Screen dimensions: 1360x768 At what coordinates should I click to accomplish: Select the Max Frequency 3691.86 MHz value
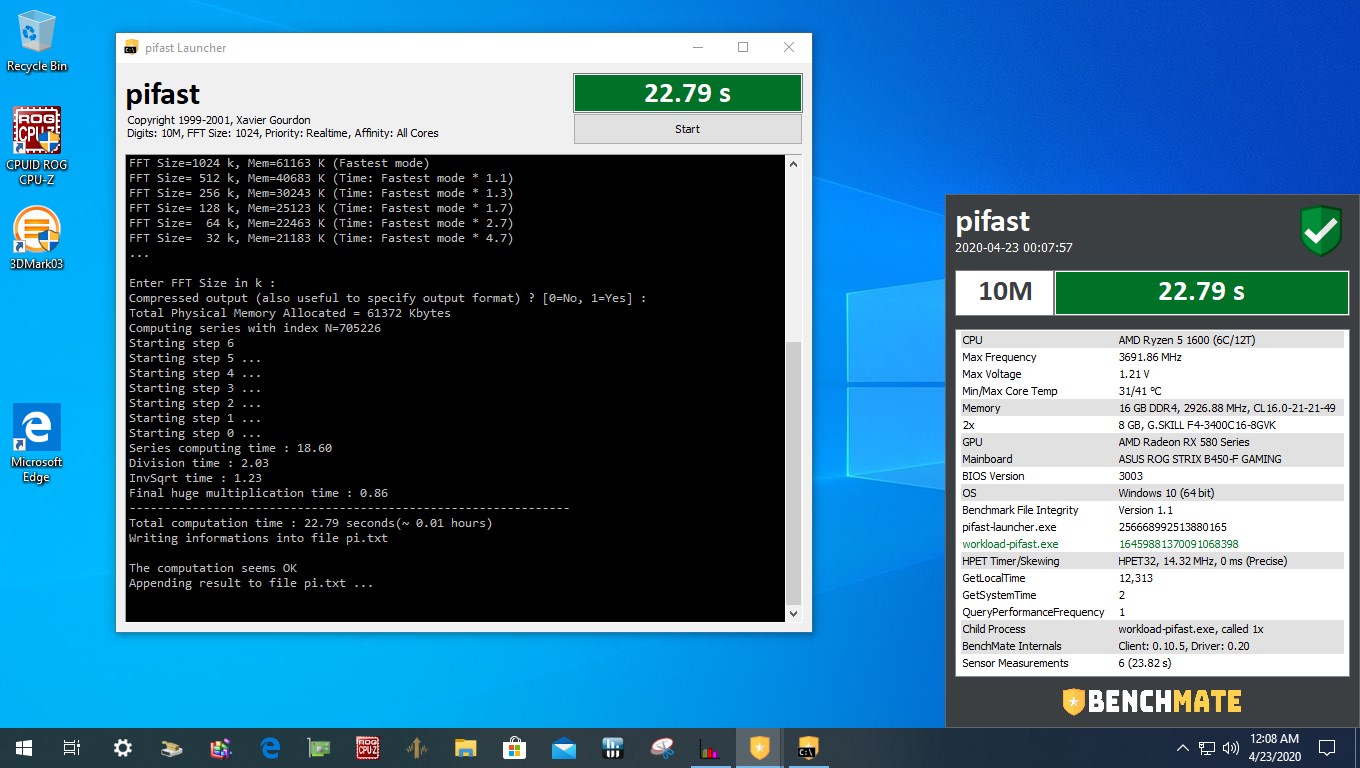tap(1149, 357)
